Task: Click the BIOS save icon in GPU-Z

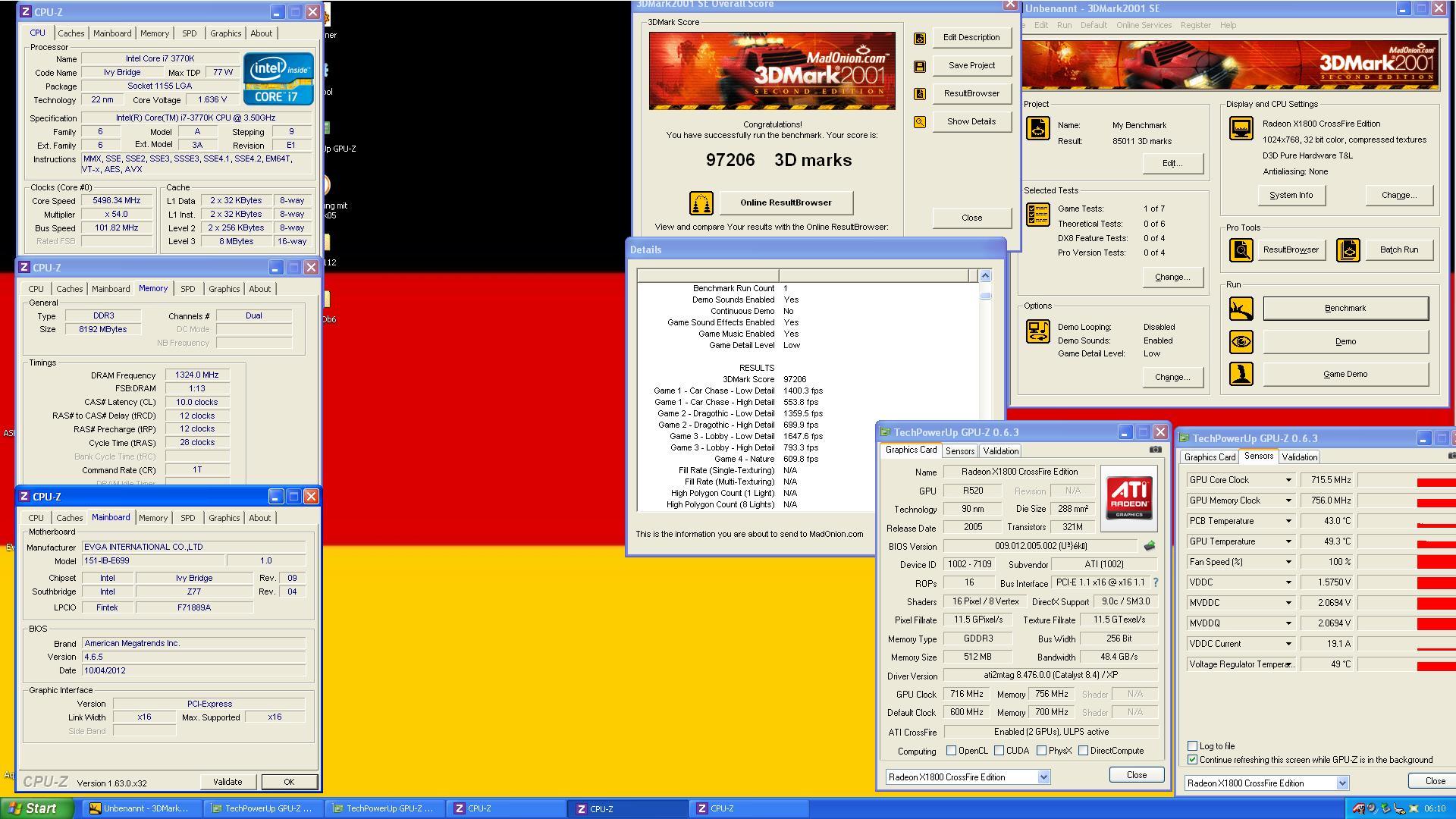Action: point(1150,546)
